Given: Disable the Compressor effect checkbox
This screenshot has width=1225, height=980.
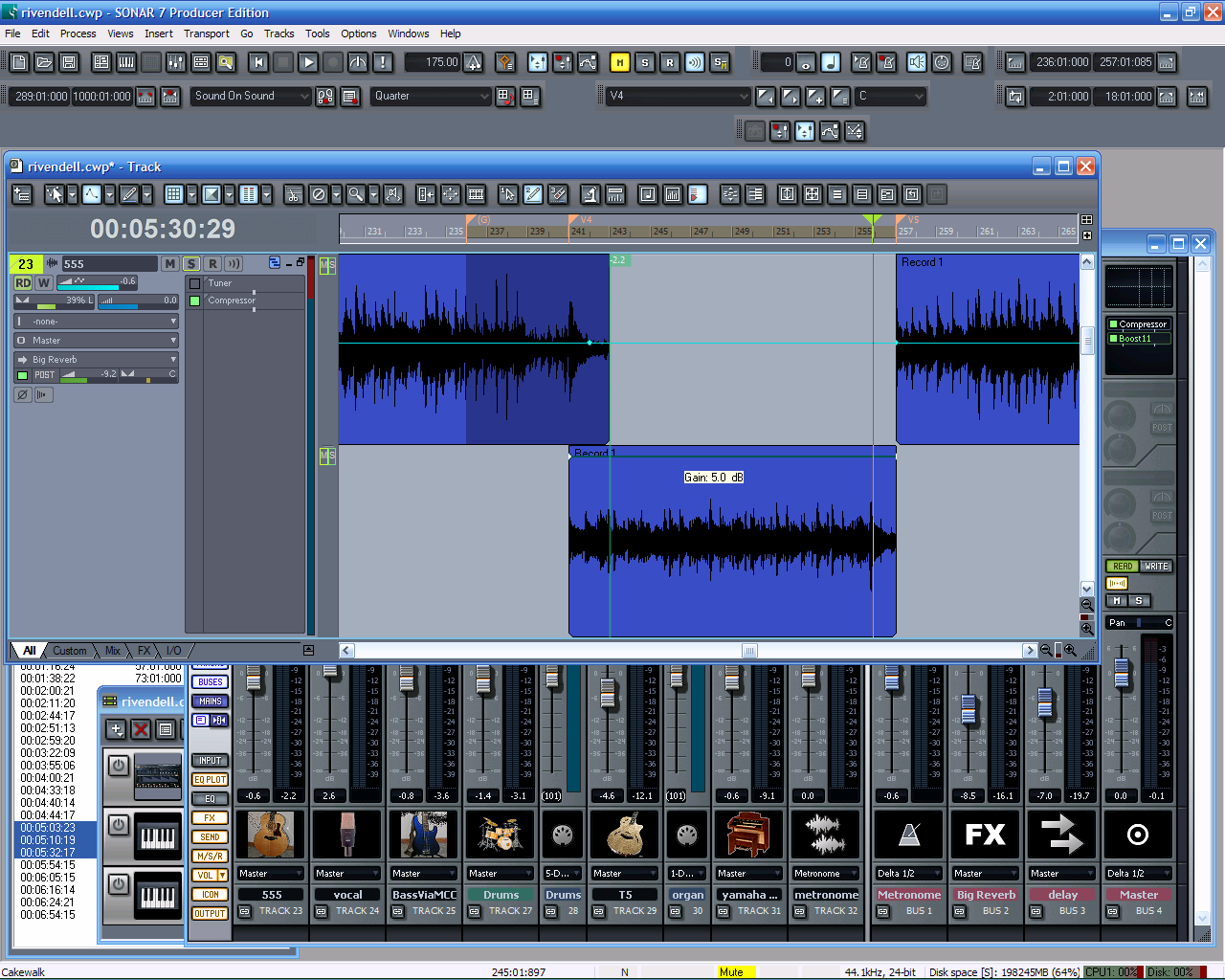Looking at the screenshot, I should [x=195, y=301].
